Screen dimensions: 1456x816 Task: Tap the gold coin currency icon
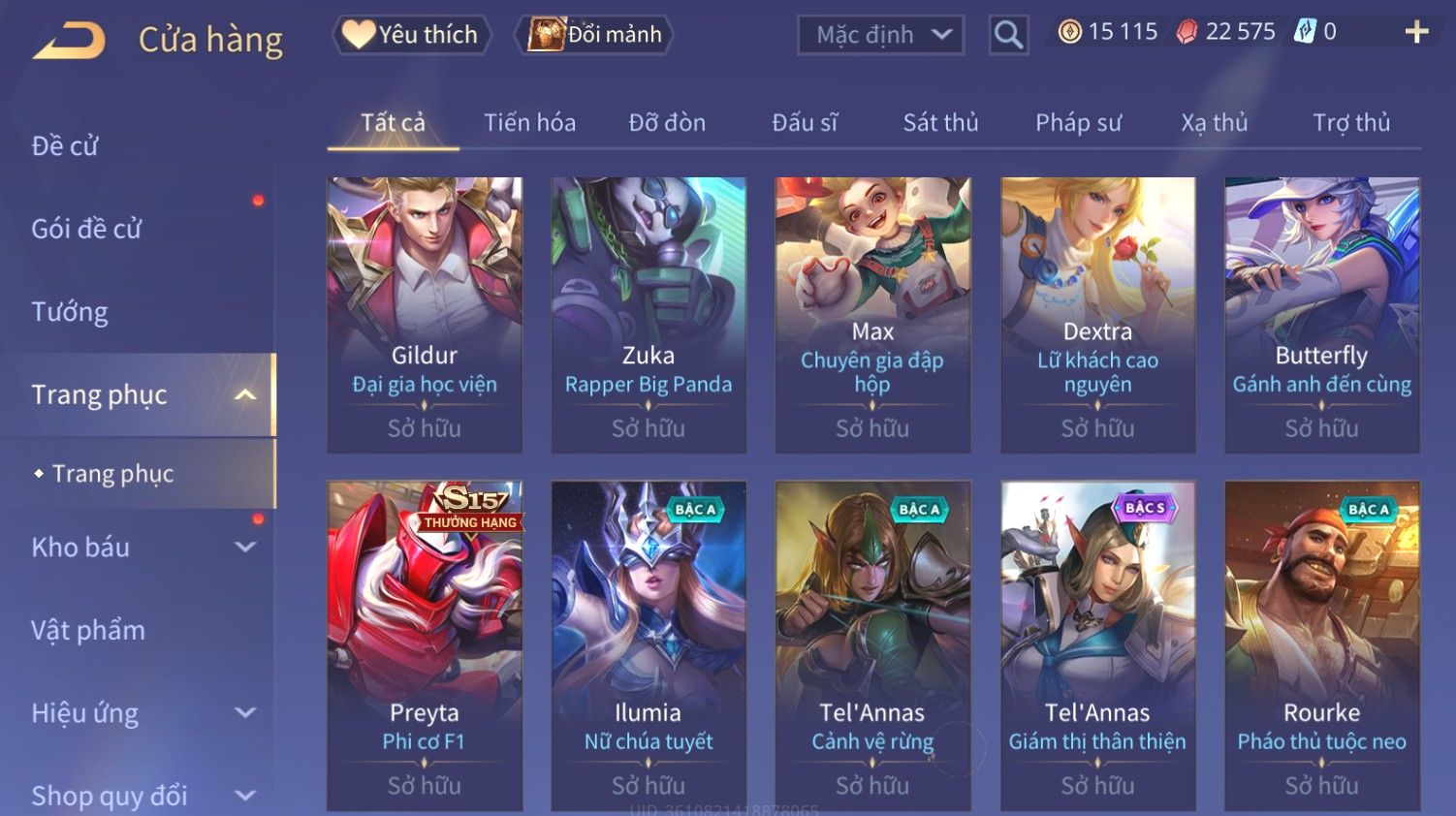point(1069,32)
